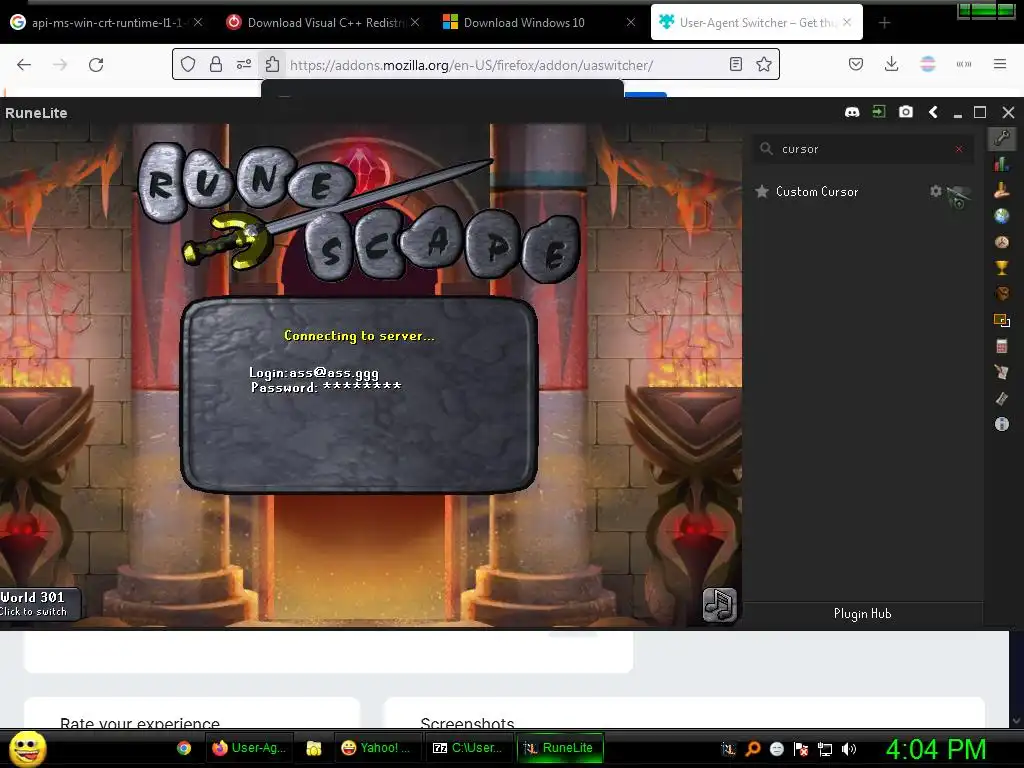This screenshot has height=768, width=1024.
Task: Open Time Tracking clock panel
Action: (x=1002, y=242)
